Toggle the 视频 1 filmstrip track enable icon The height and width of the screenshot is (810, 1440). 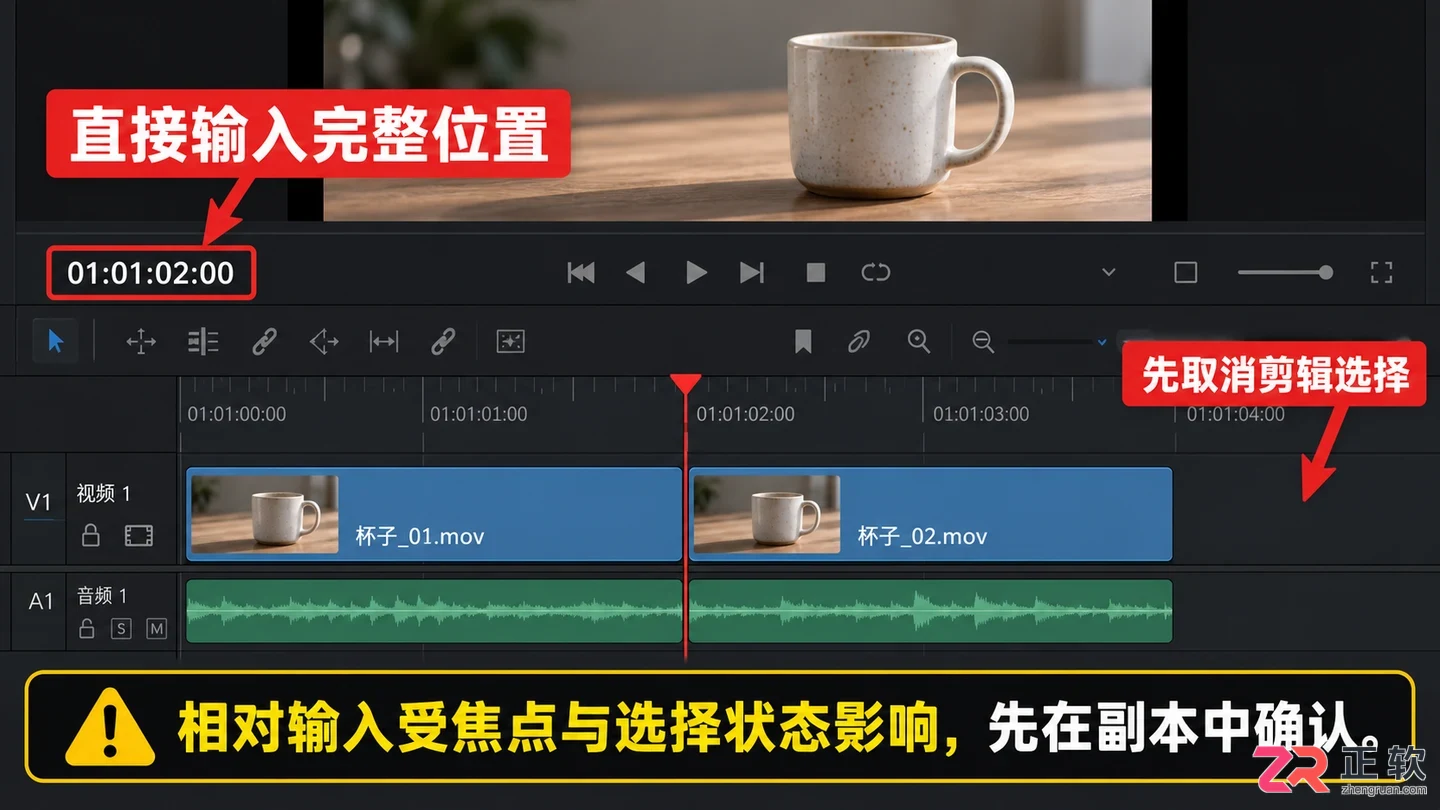click(139, 536)
